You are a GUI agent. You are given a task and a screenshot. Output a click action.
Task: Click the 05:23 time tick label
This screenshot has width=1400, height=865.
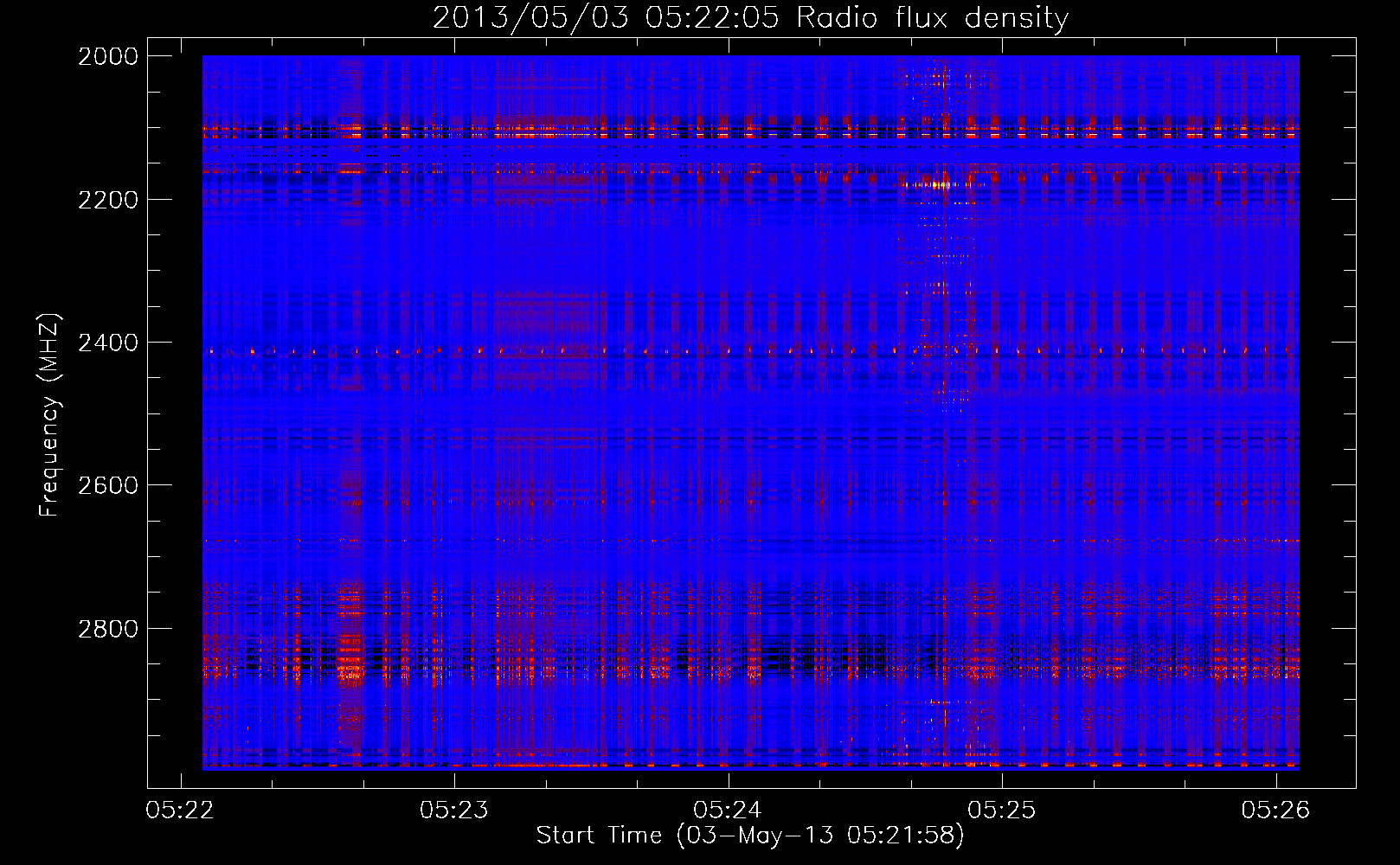coord(454,810)
